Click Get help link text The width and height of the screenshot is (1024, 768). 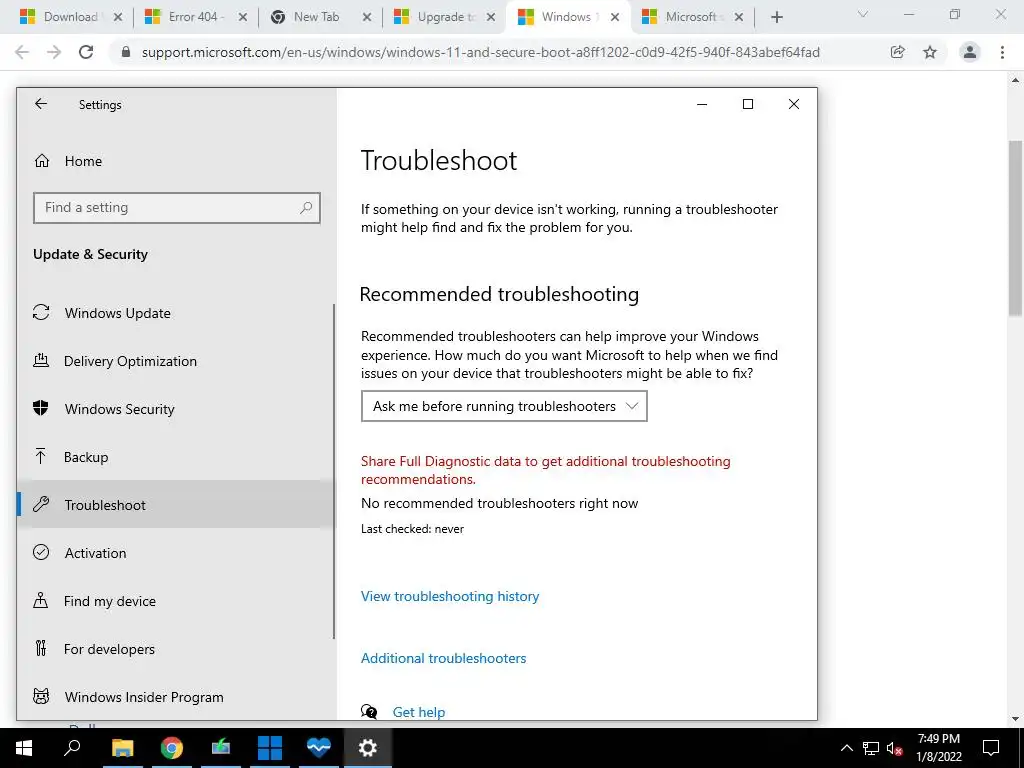click(x=419, y=712)
